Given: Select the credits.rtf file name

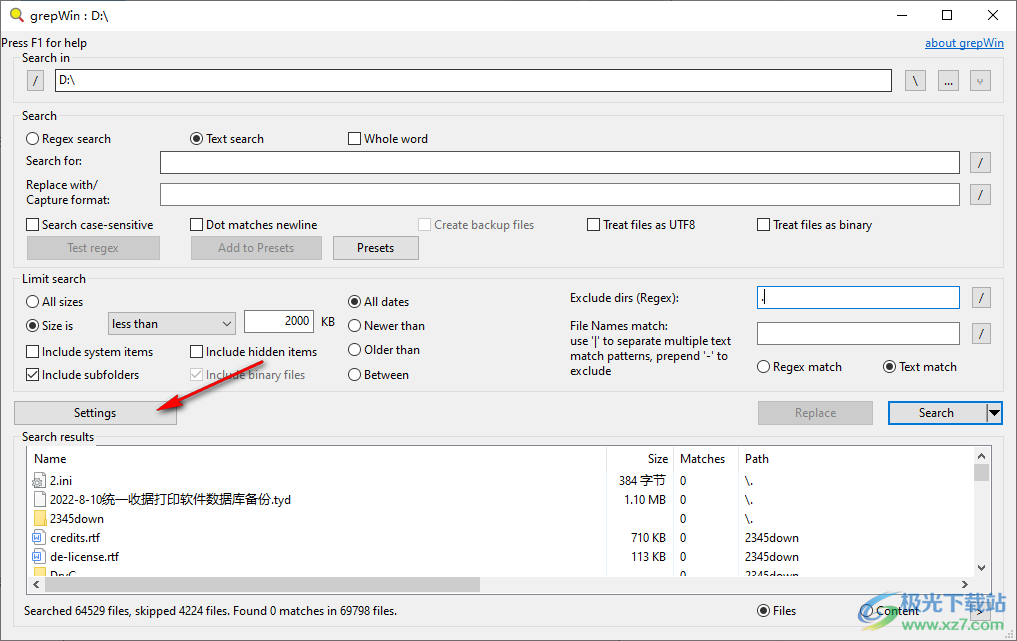Looking at the screenshot, I should 75,538.
